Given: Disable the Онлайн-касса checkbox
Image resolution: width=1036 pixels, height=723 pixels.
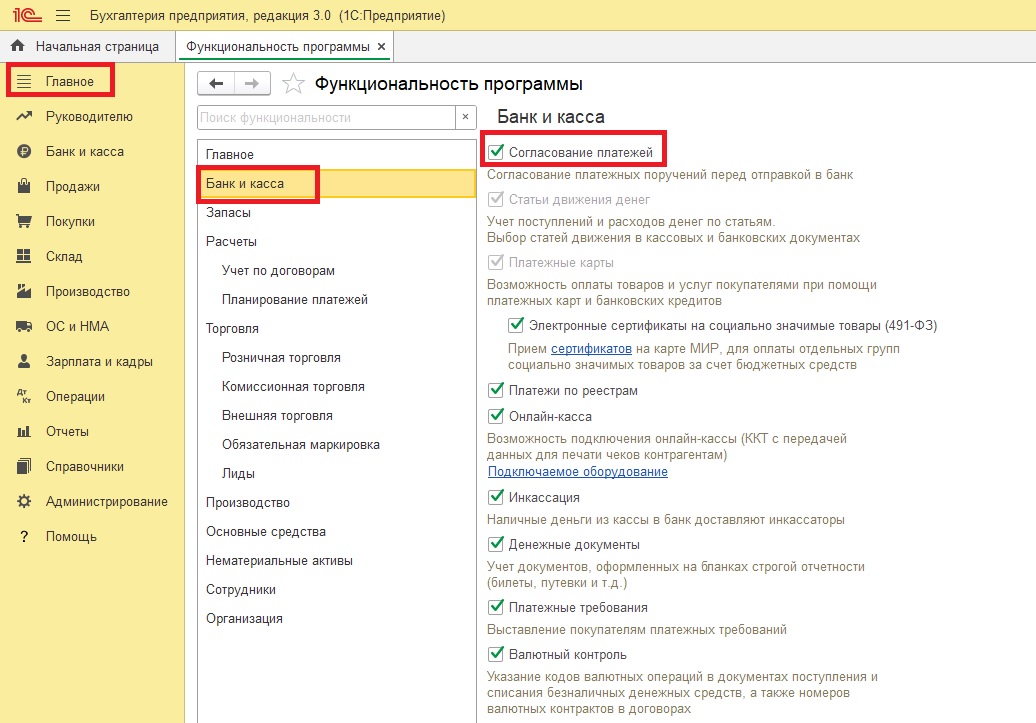Looking at the screenshot, I should coord(496,416).
